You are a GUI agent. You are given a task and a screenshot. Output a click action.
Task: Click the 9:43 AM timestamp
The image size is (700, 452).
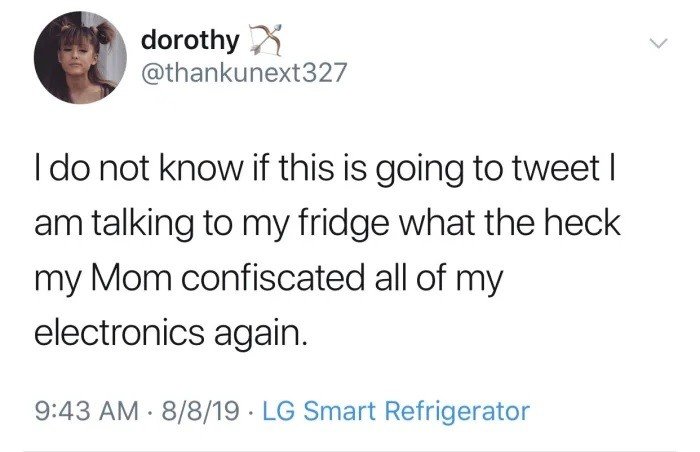(x=85, y=410)
